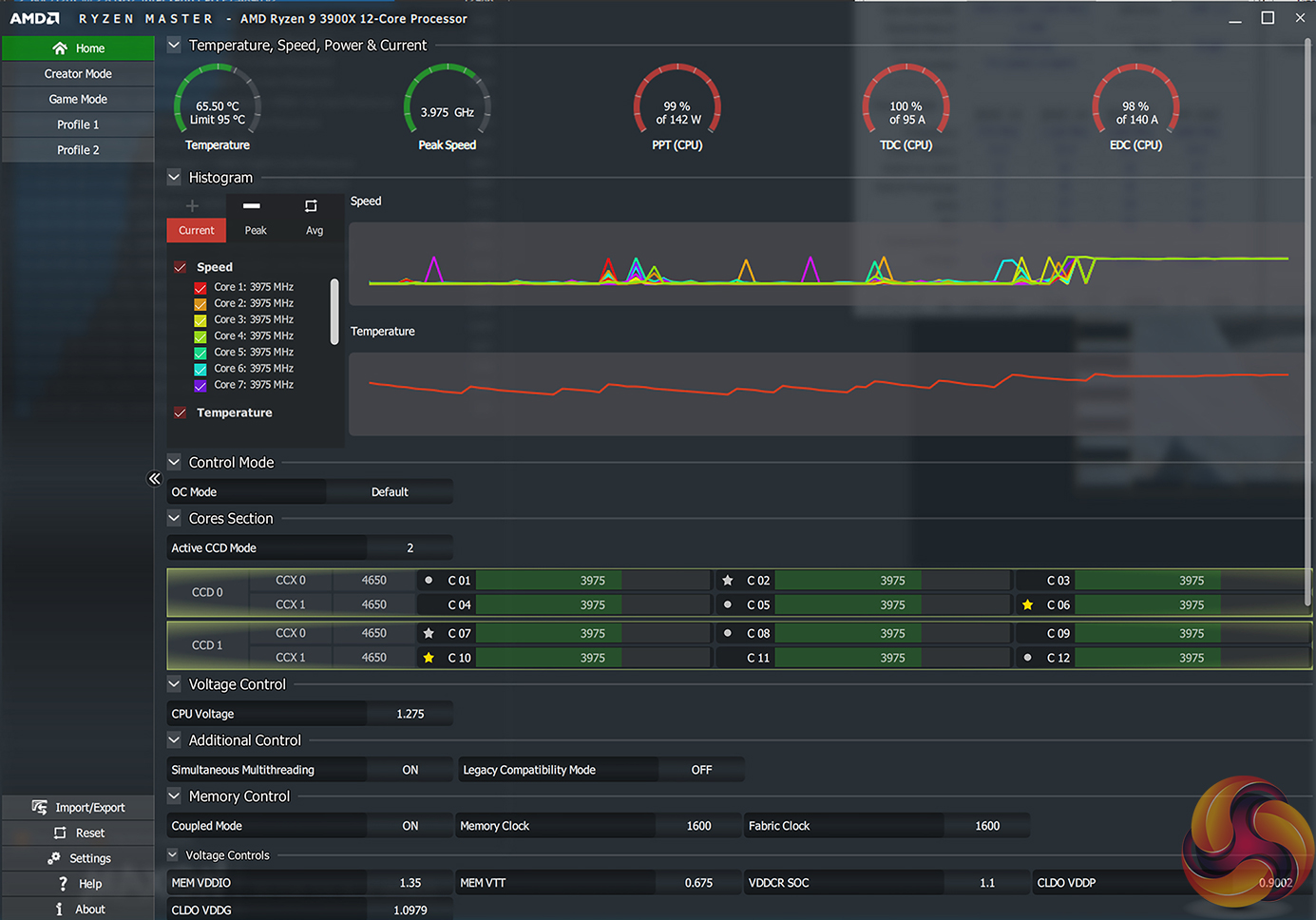Collapse the Histogram section
Screen dimensions: 1316x920
pos(174,178)
